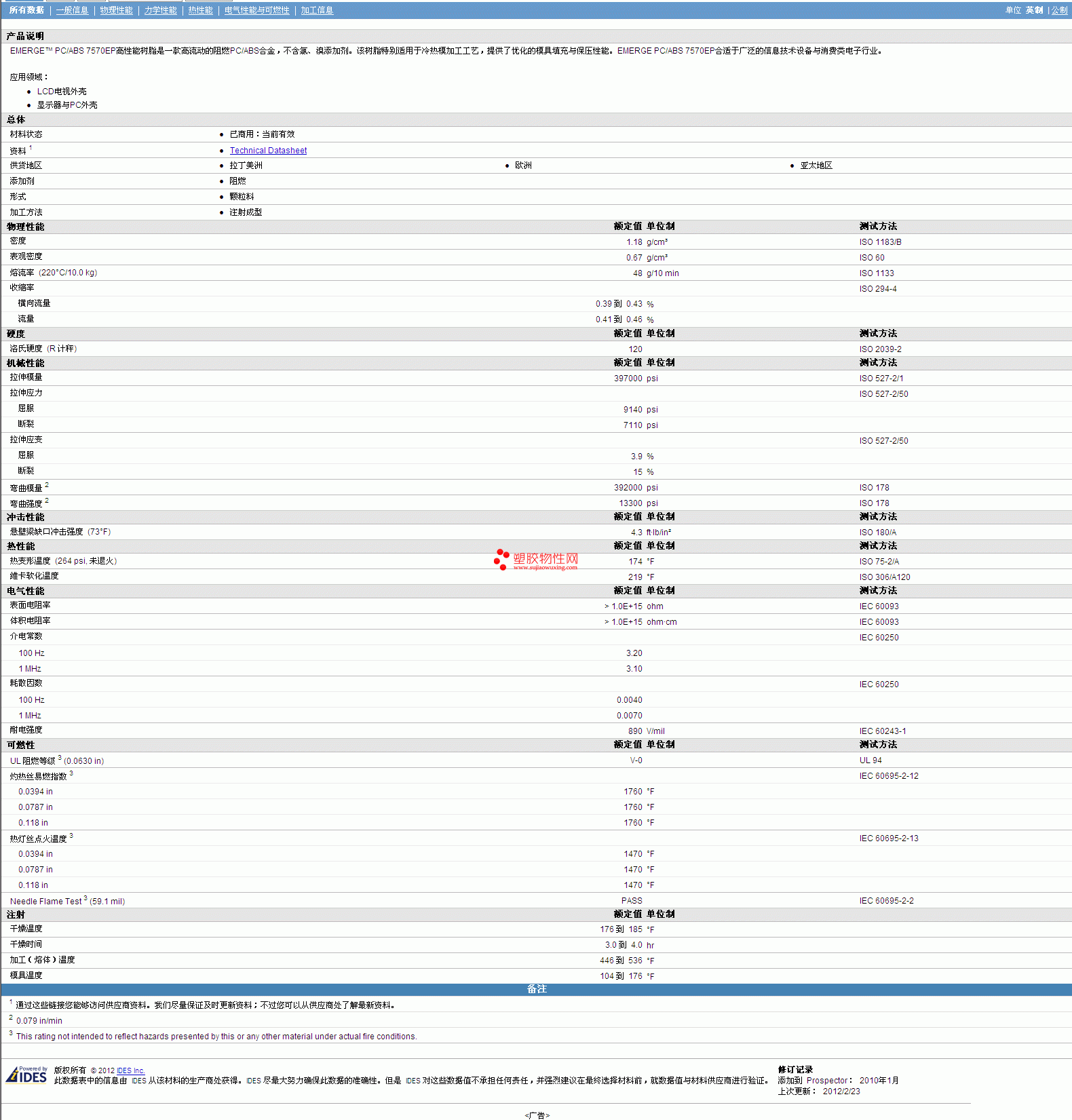The width and height of the screenshot is (1072, 1120).
Task: Click the 洛氏硬度 row label
Action: tap(43, 349)
